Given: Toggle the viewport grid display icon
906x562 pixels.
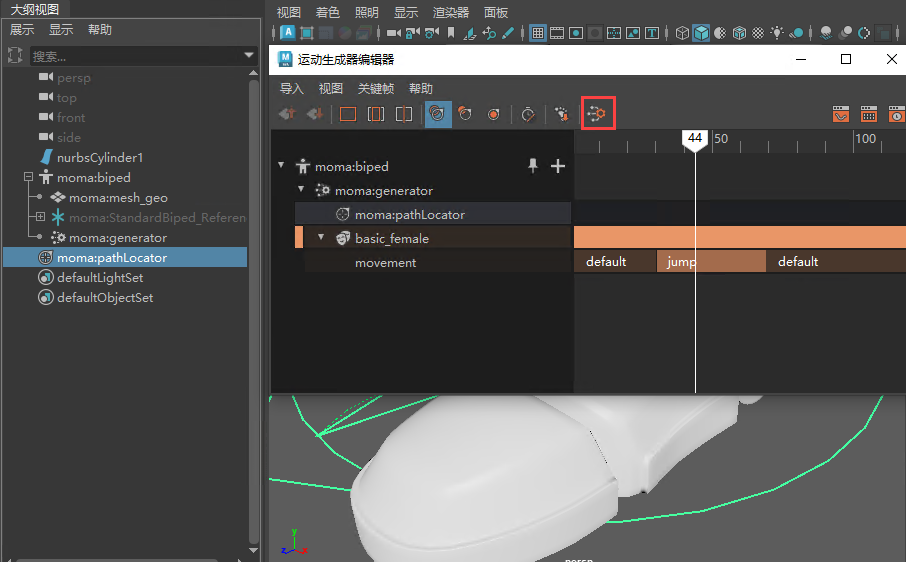Looking at the screenshot, I should [537, 33].
